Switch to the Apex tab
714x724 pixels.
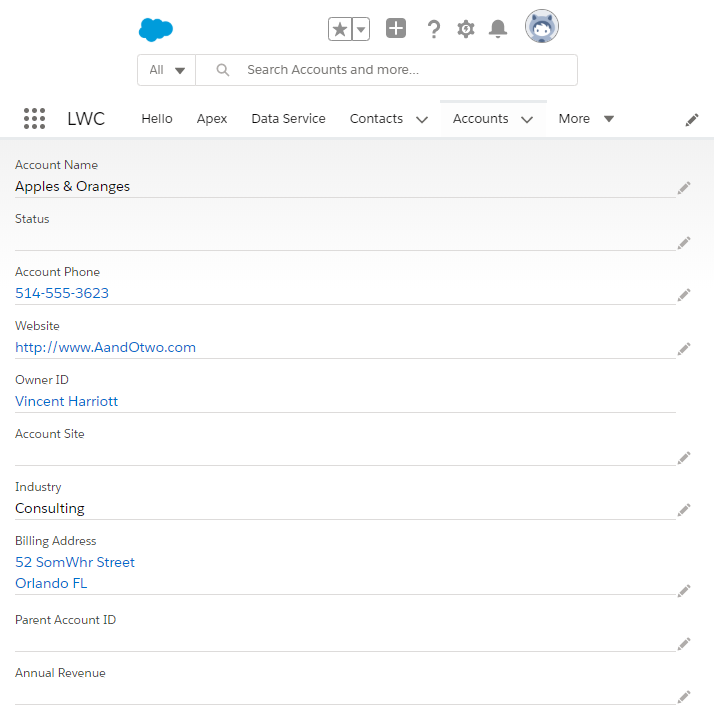pos(212,119)
